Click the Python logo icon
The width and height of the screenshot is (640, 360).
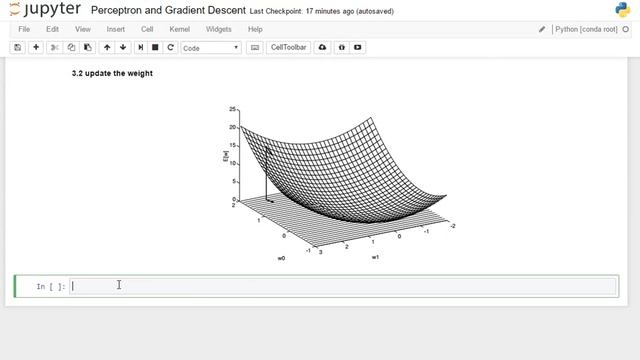point(622,10)
